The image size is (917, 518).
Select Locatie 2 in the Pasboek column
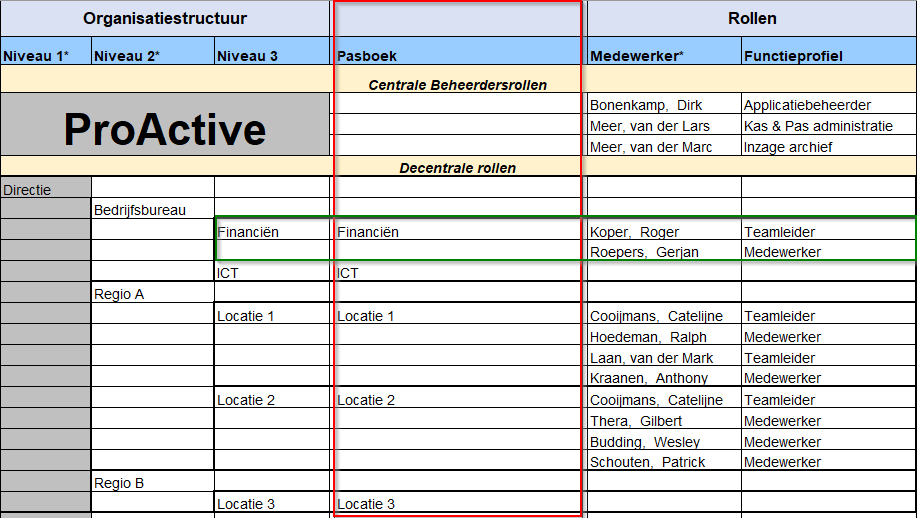click(458, 398)
